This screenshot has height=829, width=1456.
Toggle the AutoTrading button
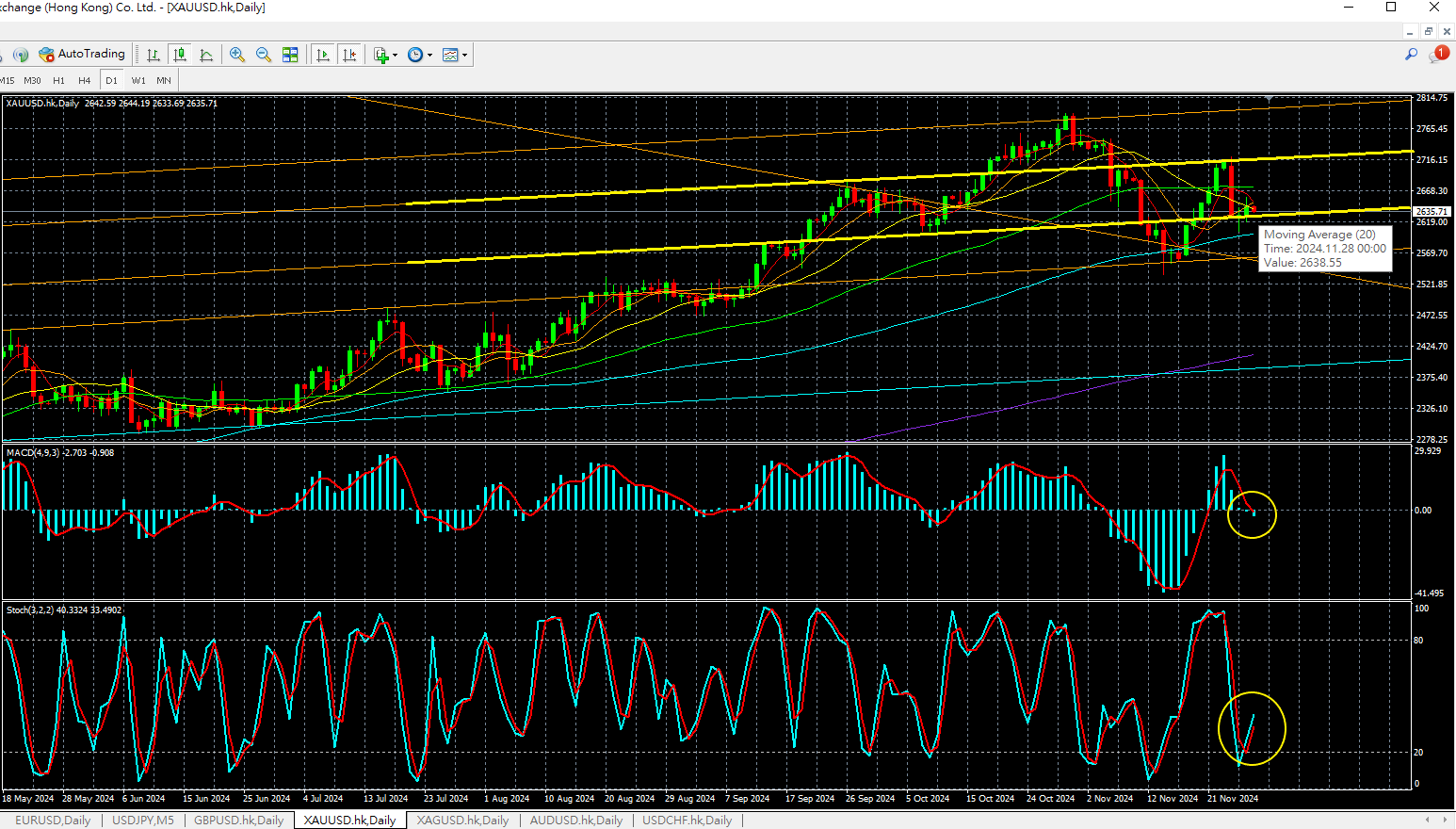pos(82,55)
